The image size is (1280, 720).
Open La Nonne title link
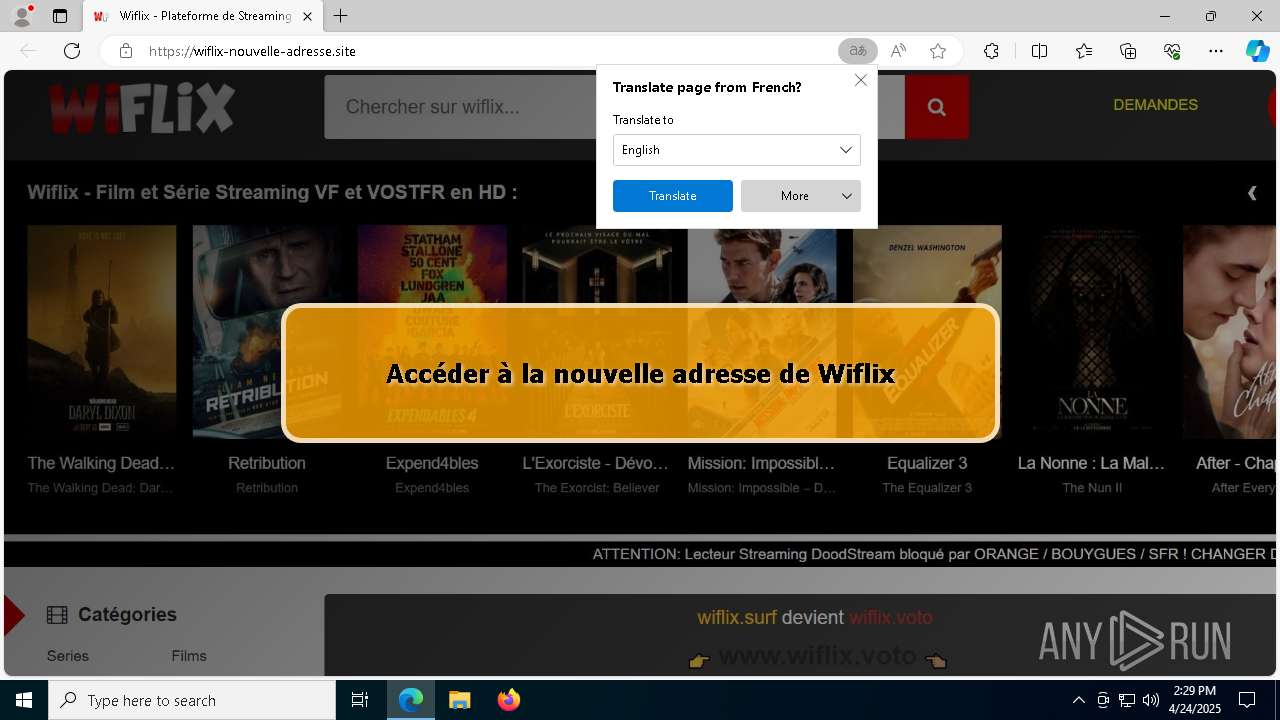[x=1092, y=463]
